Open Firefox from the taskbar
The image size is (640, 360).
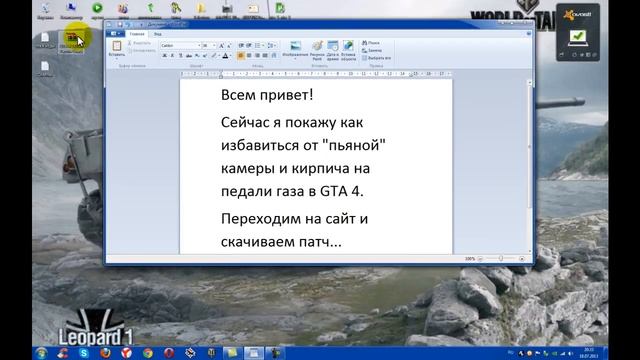coord(105,353)
